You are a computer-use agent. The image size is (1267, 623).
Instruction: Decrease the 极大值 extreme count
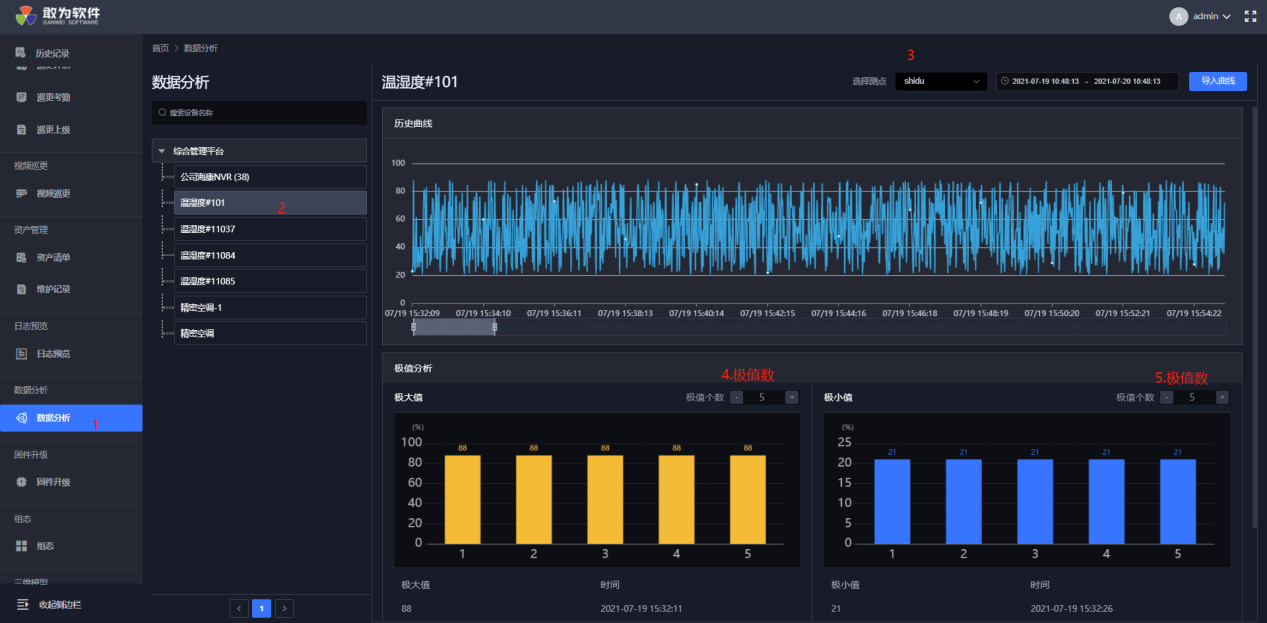(x=737, y=397)
